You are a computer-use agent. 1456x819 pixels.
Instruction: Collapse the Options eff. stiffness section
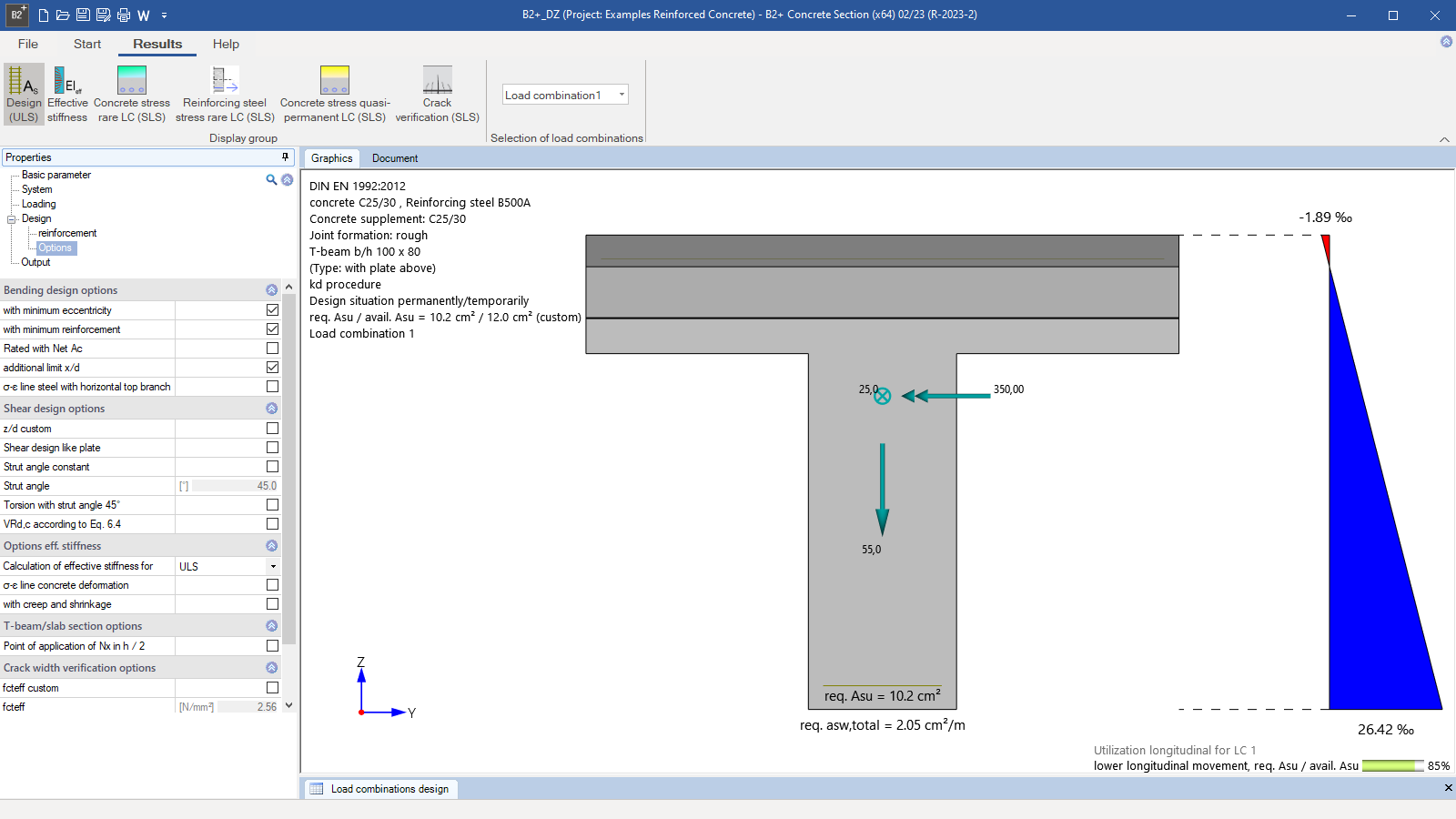pos(271,546)
